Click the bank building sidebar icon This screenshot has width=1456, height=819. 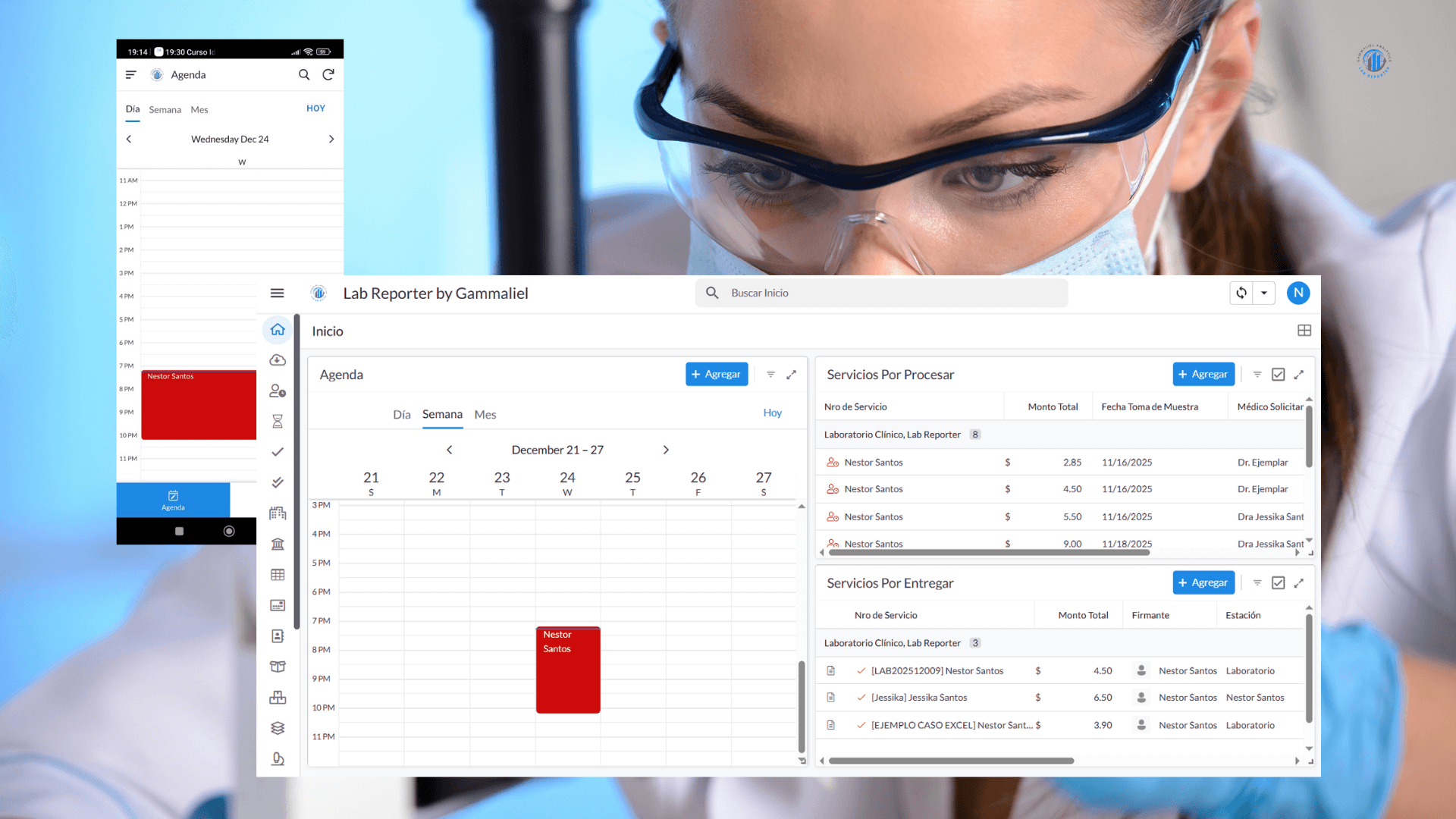[278, 544]
